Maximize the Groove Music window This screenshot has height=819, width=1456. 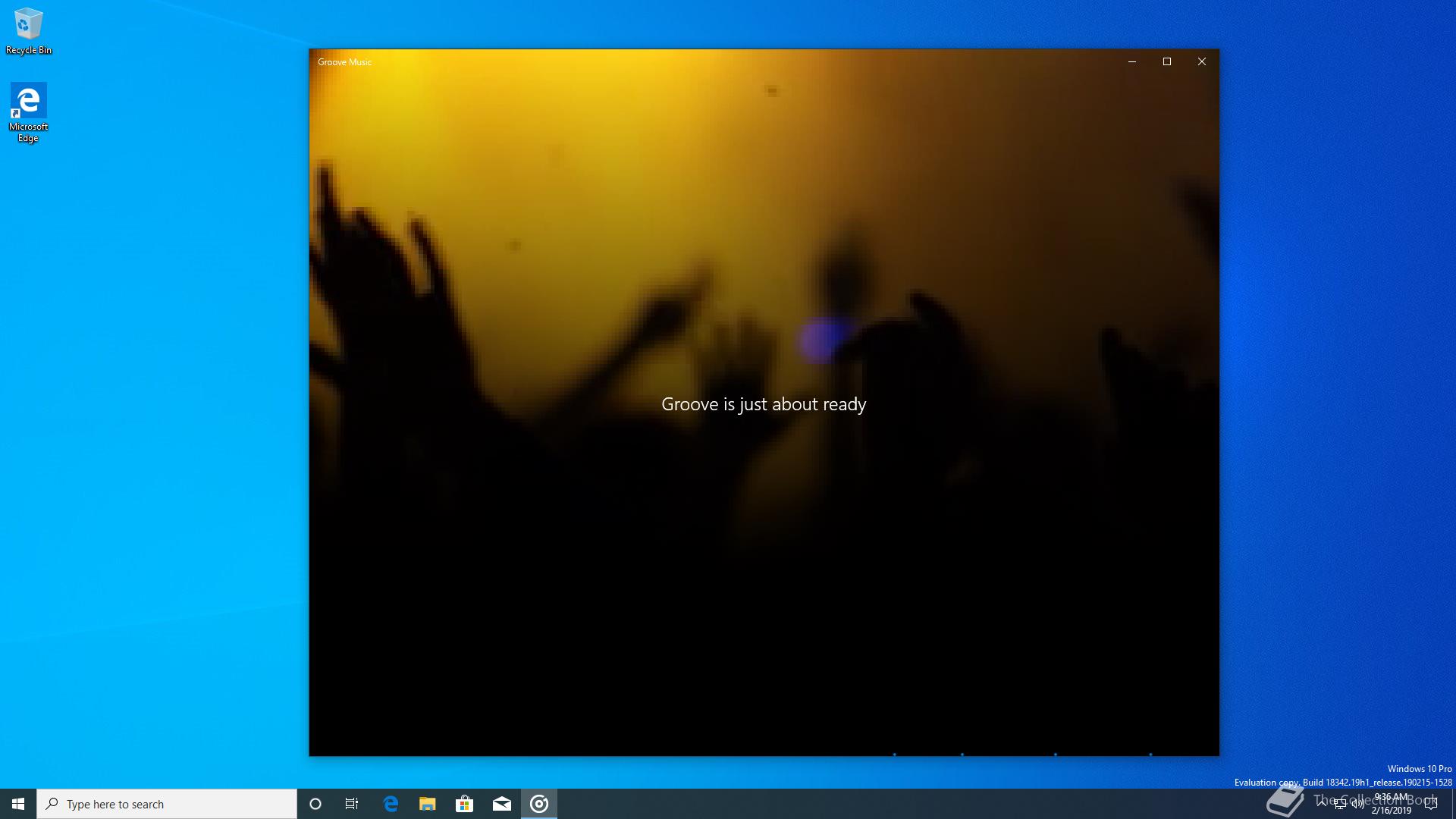pyautogui.click(x=1167, y=61)
